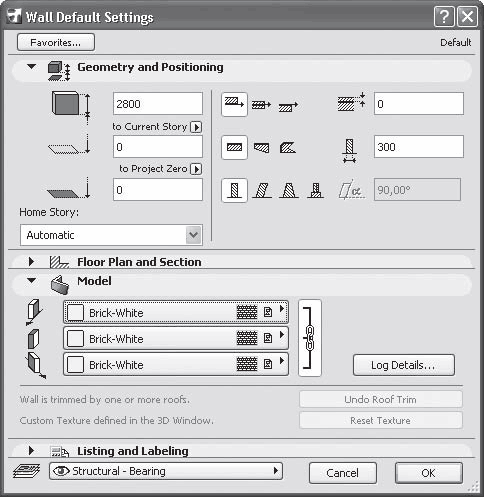Choose the trapezoid wall geometry icon

[261, 147]
